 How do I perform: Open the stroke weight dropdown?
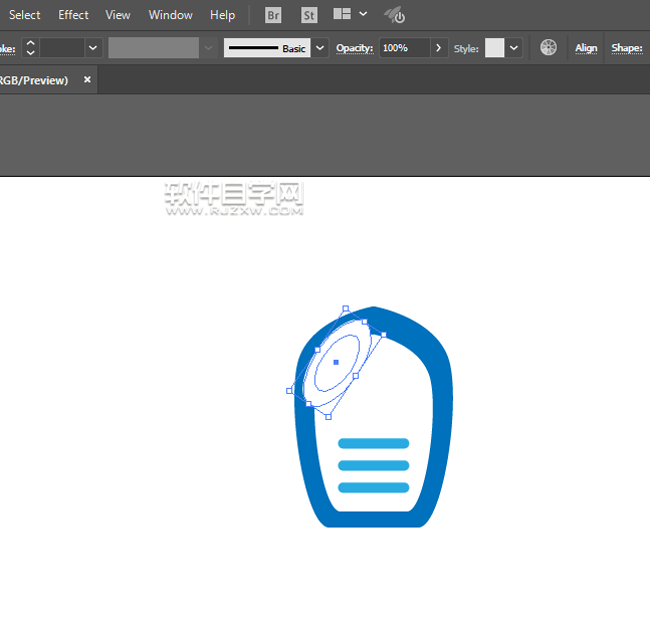pyautogui.click(x=93, y=48)
